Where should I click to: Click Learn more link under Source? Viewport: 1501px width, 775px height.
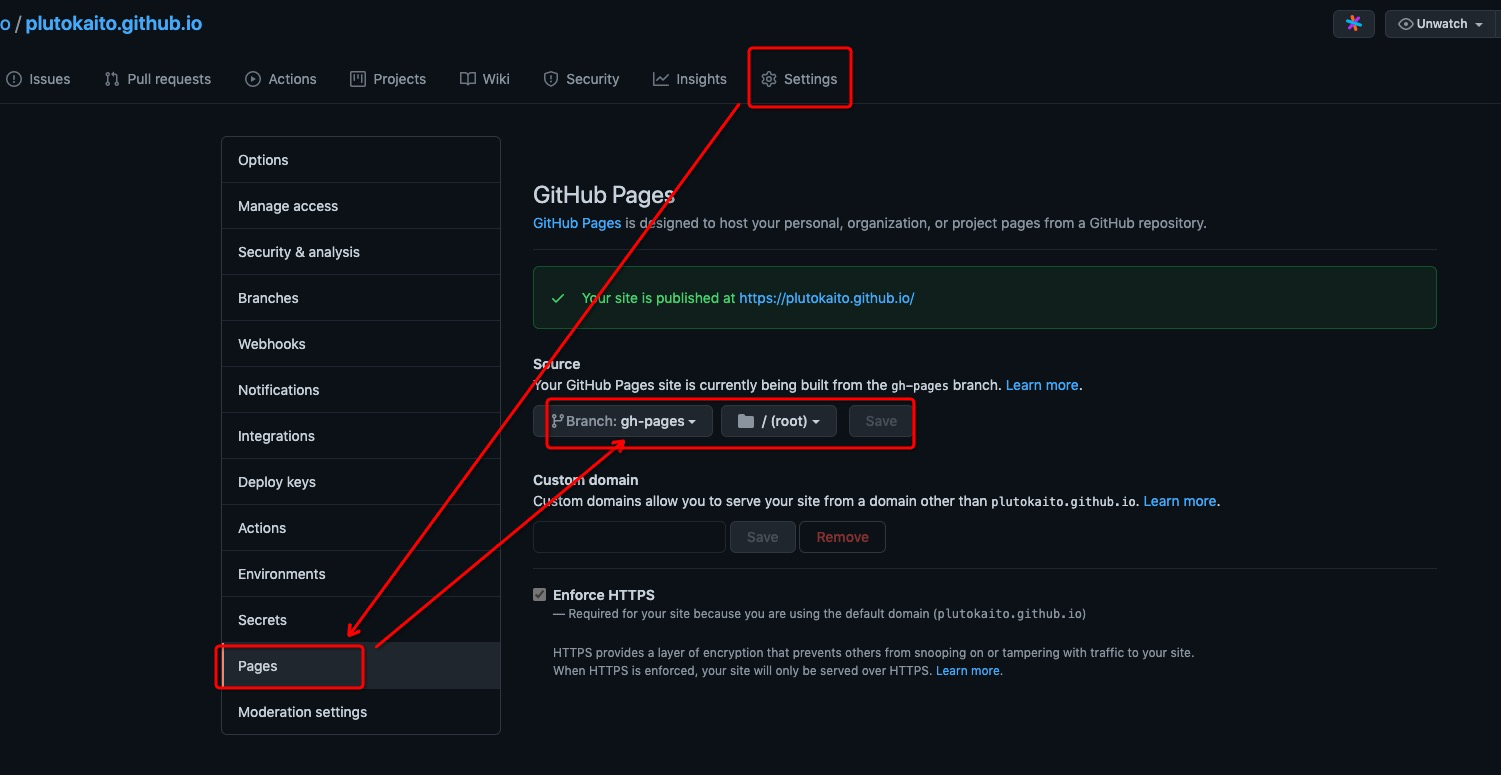coord(1042,385)
